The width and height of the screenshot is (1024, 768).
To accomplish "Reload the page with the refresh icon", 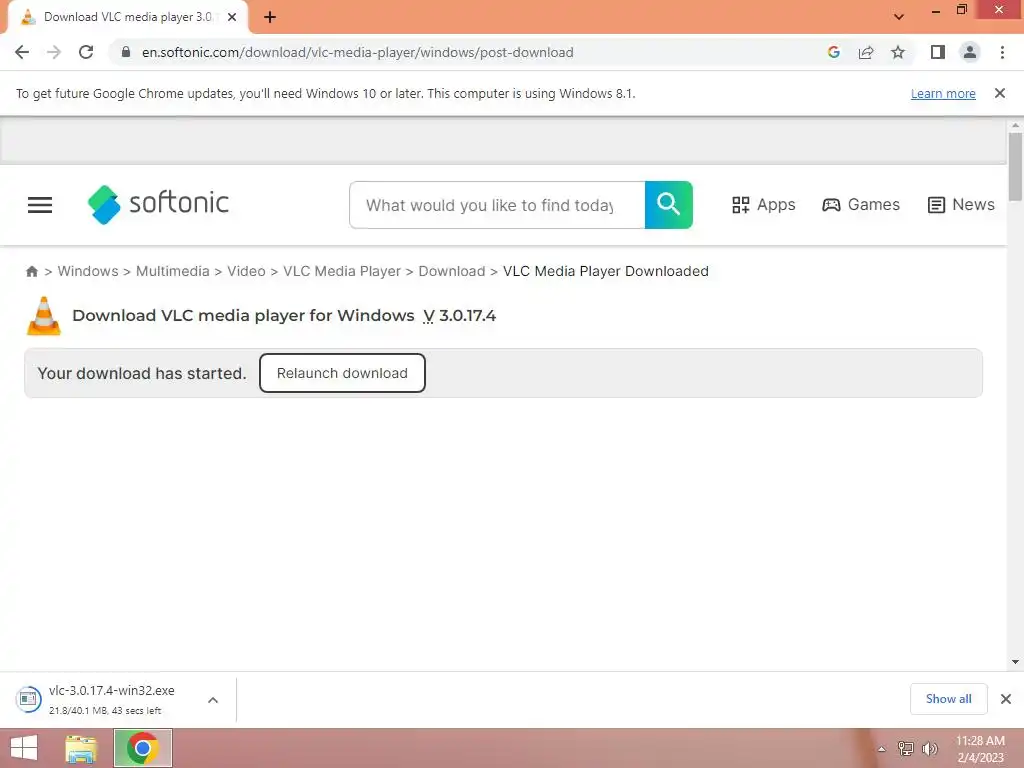I will (x=86, y=52).
